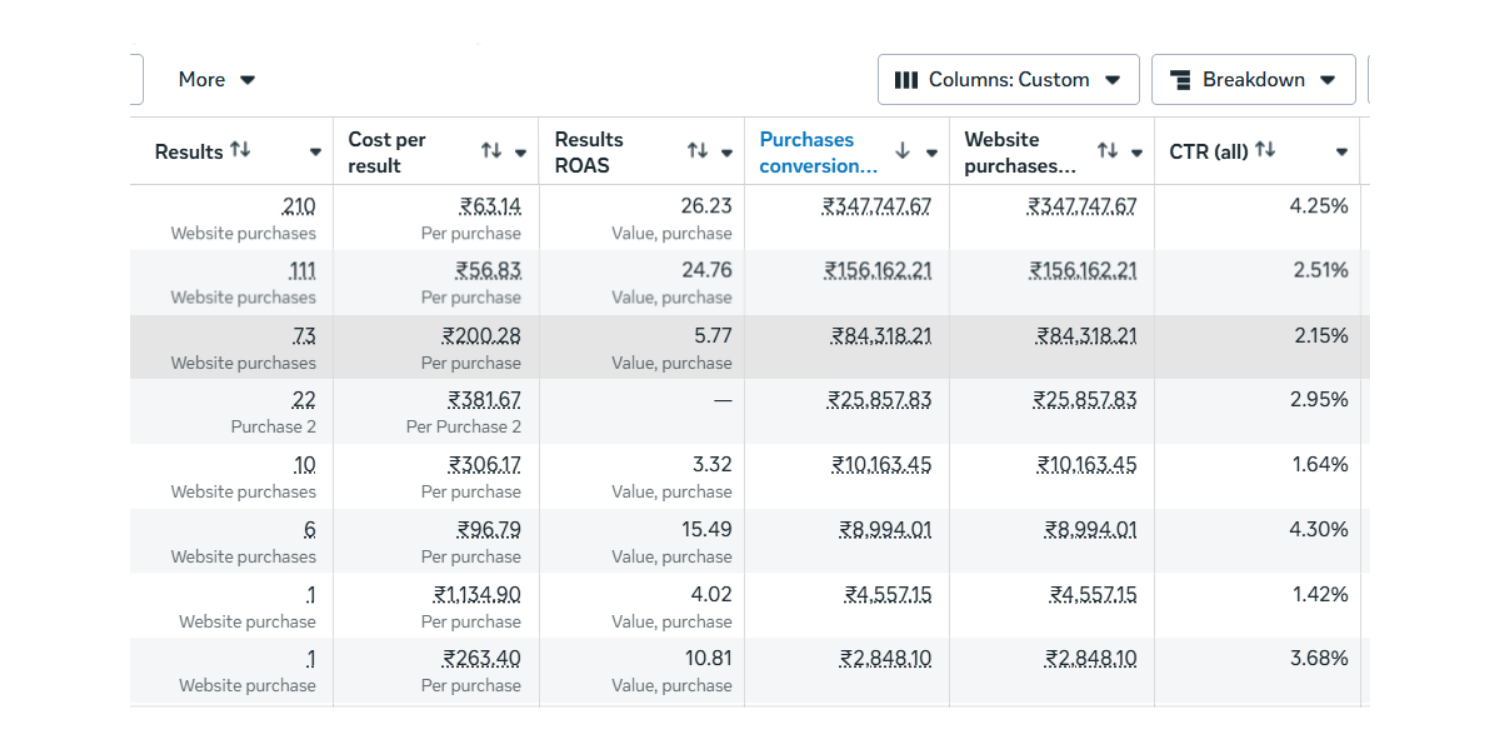Open the More dropdown menu
The height and width of the screenshot is (750, 1500).
pos(216,80)
